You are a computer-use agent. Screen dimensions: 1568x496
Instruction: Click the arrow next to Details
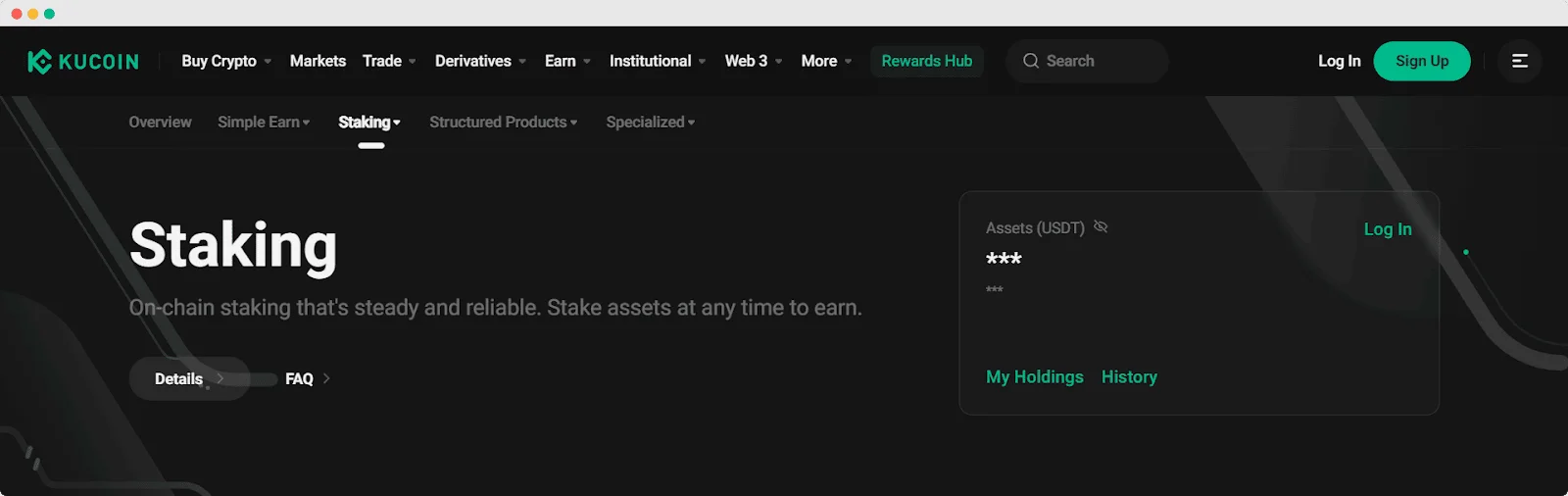220,378
